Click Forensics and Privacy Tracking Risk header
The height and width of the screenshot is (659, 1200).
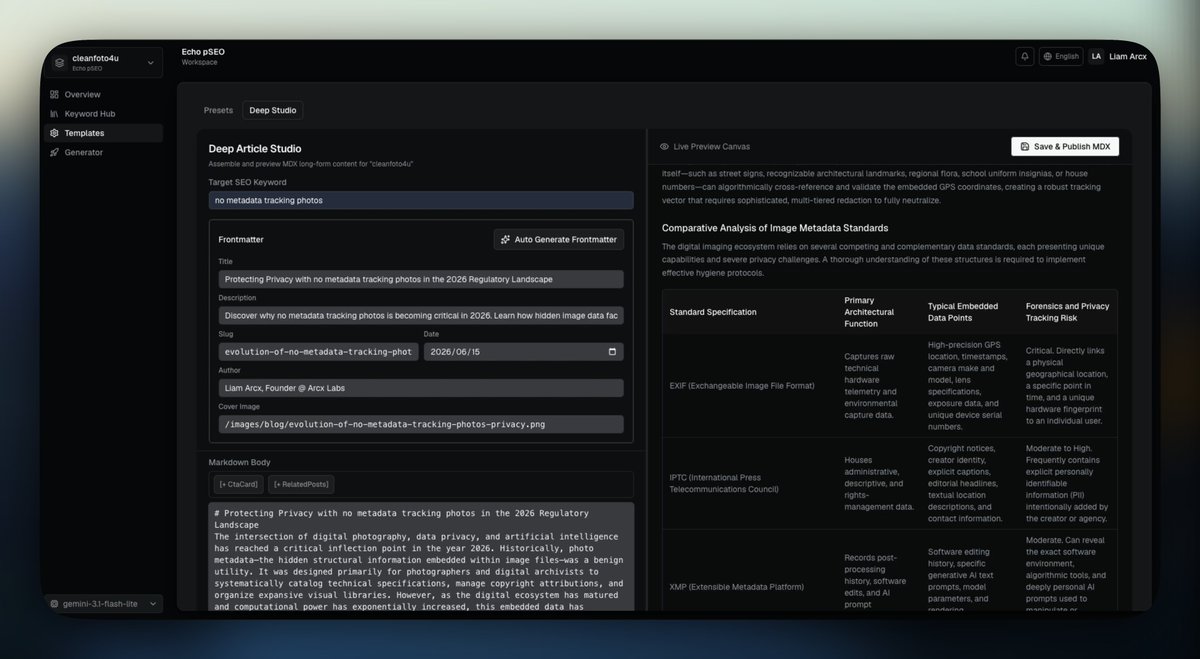tap(1067, 312)
